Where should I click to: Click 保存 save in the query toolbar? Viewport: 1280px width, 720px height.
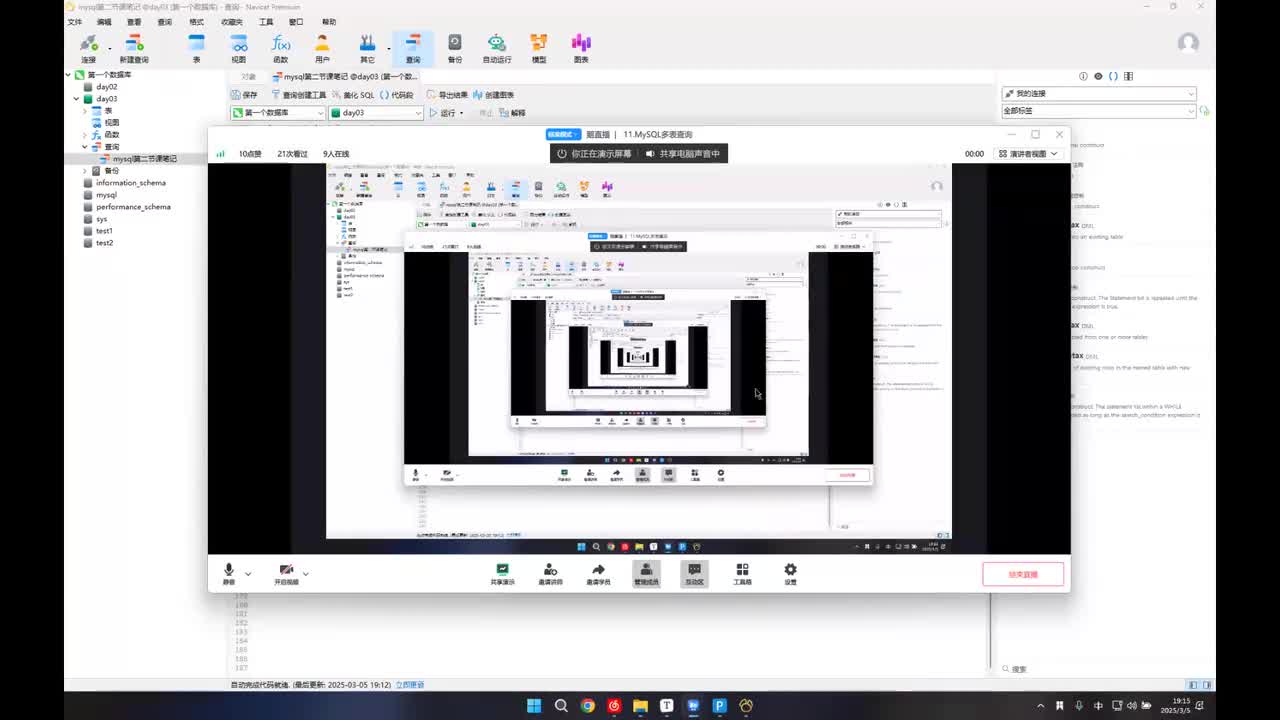(244, 95)
